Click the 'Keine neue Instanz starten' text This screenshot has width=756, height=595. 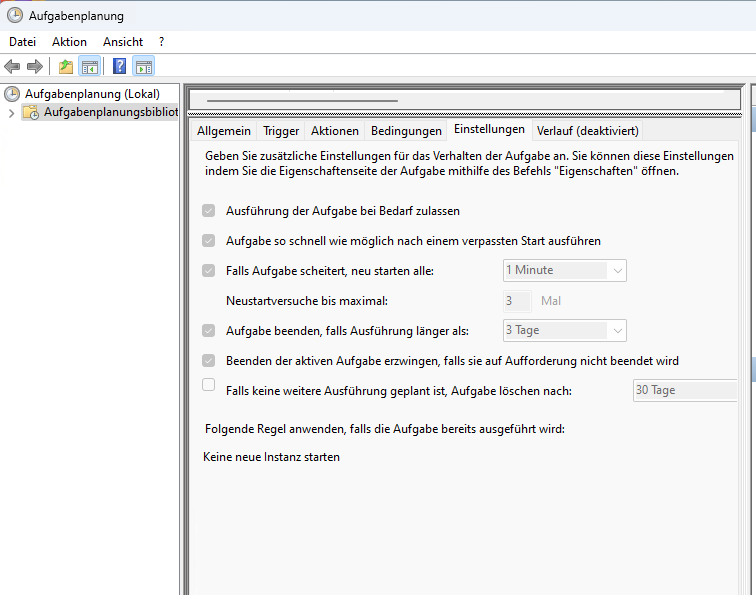point(271,457)
